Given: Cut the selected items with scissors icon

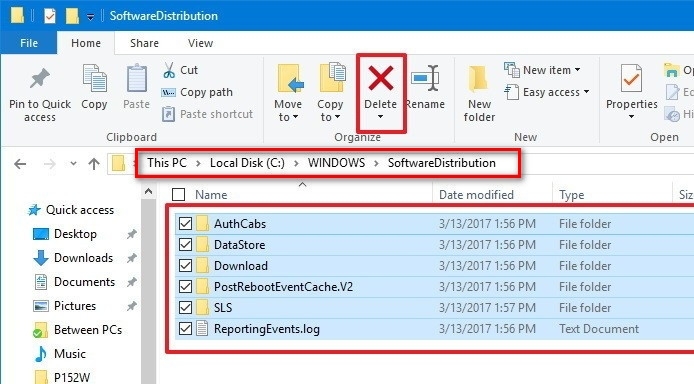Looking at the screenshot, I should [x=169, y=70].
